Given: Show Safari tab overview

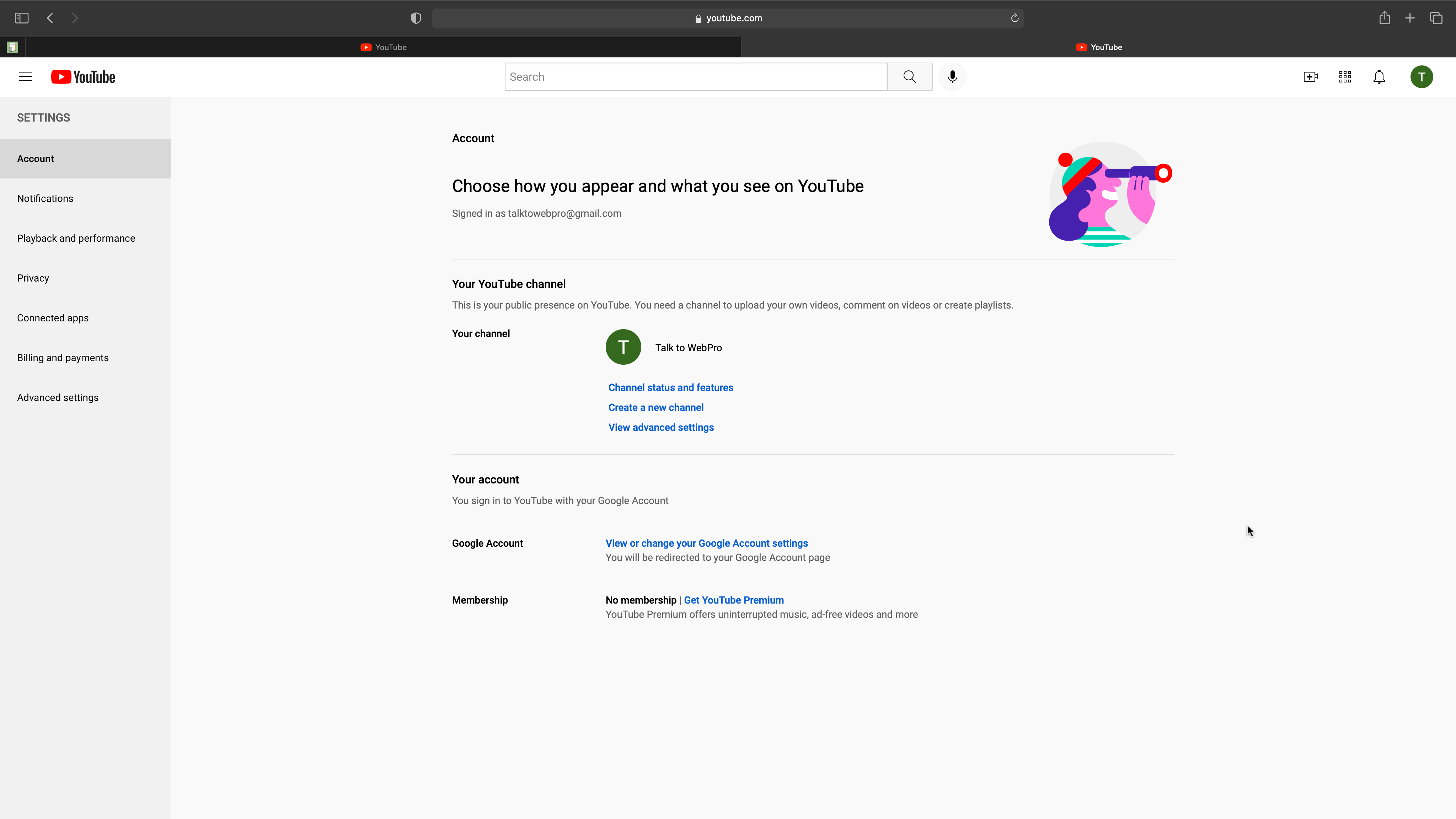Looking at the screenshot, I should 1436,18.
